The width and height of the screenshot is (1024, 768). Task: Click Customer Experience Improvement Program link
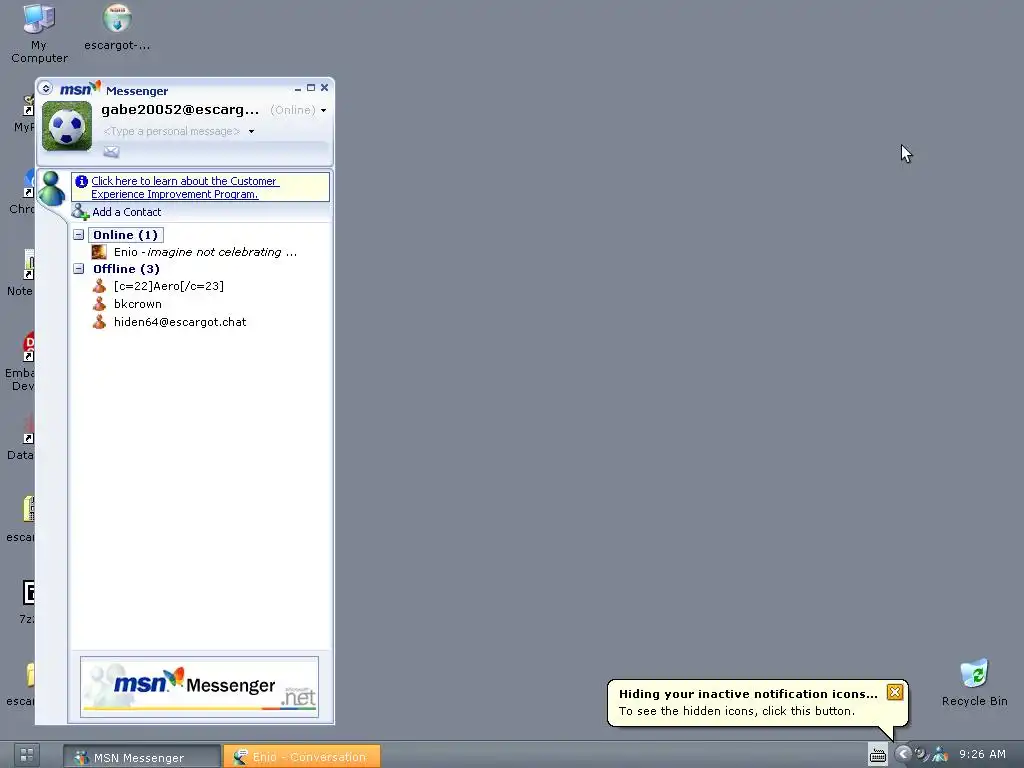(x=184, y=187)
